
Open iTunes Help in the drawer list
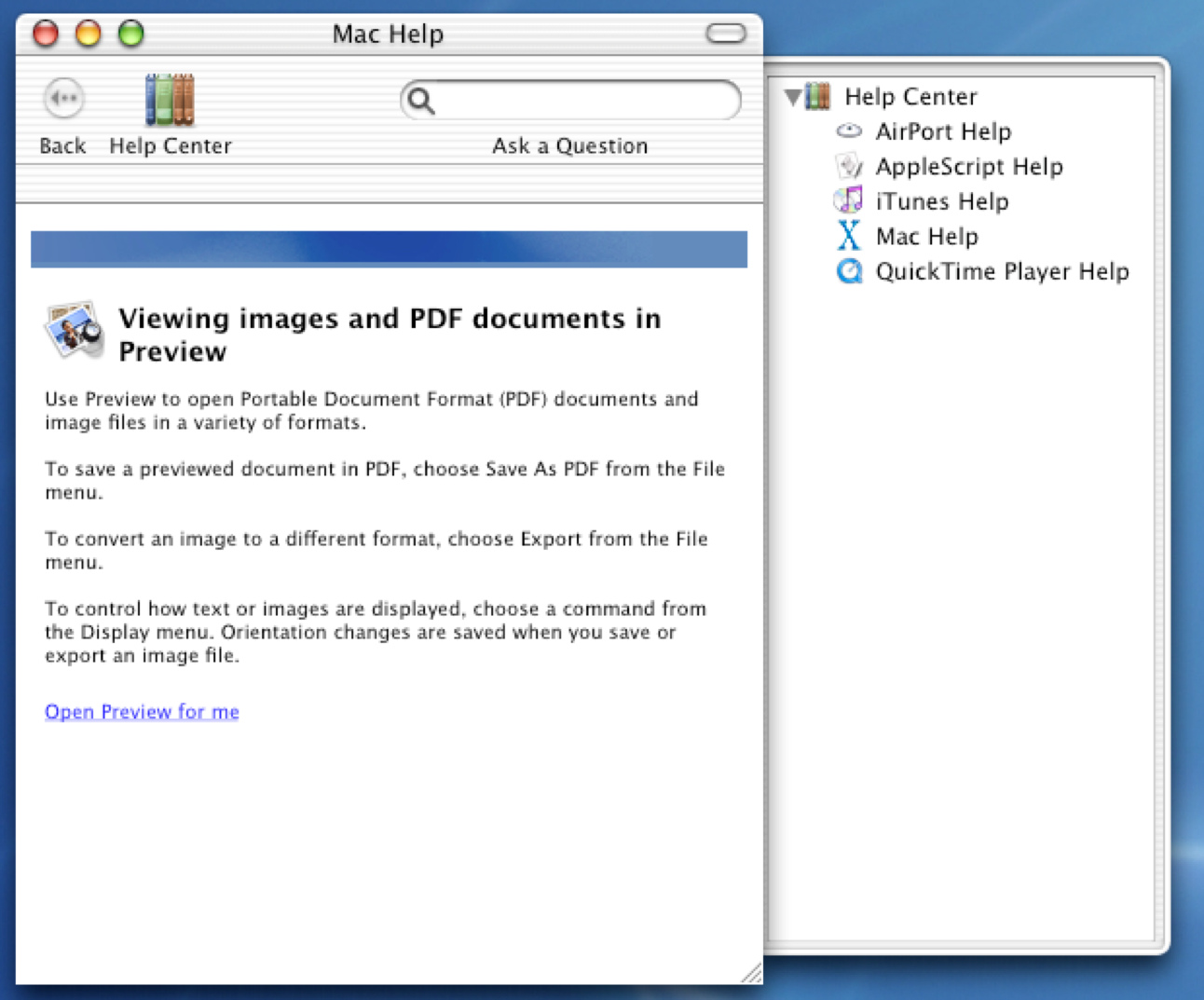tap(942, 201)
